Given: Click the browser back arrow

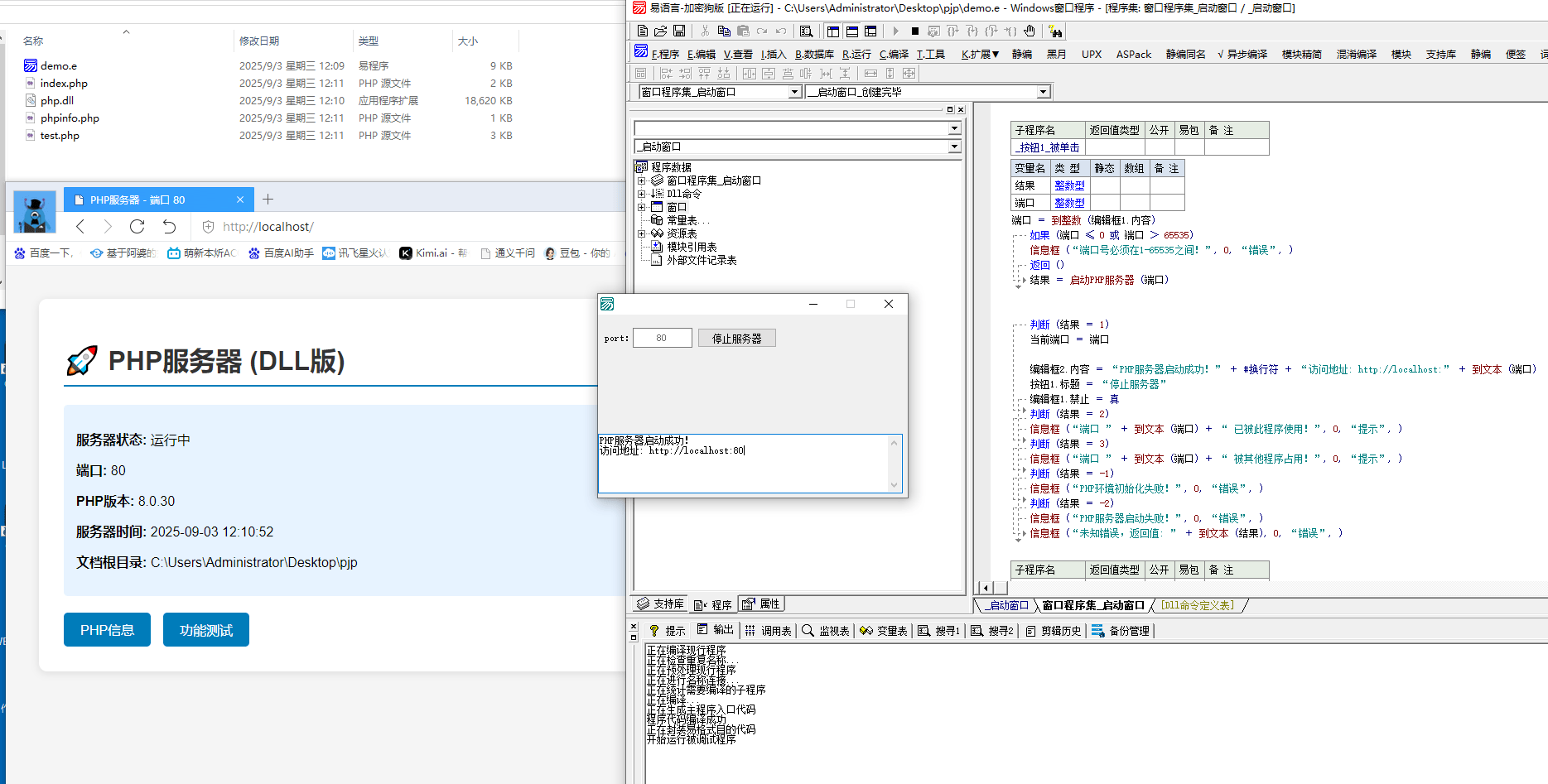Looking at the screenshot, I should pyautogui.click(x=80, y=227).
